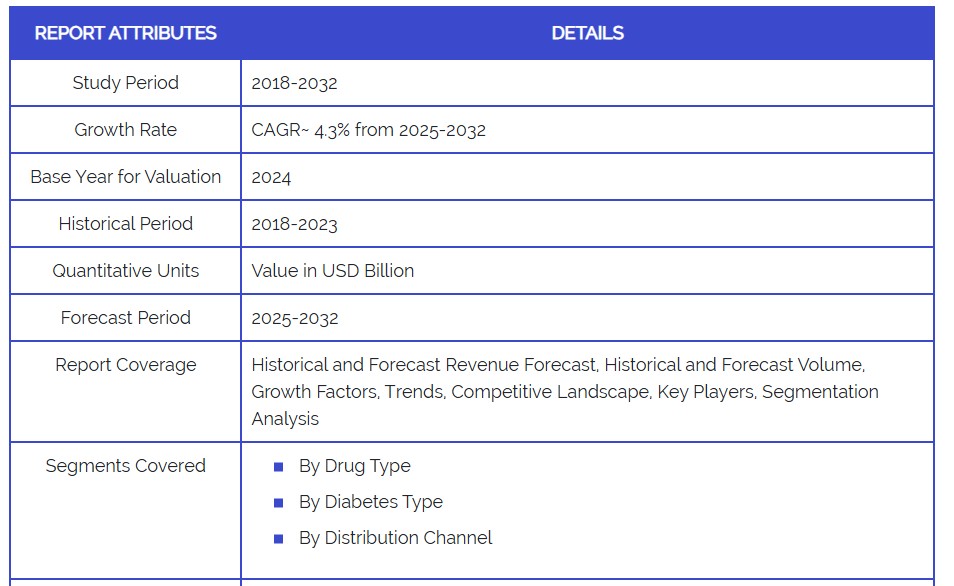The image size is (954, 586).
Task: Click the DETAILS column header
Action: 587,33
